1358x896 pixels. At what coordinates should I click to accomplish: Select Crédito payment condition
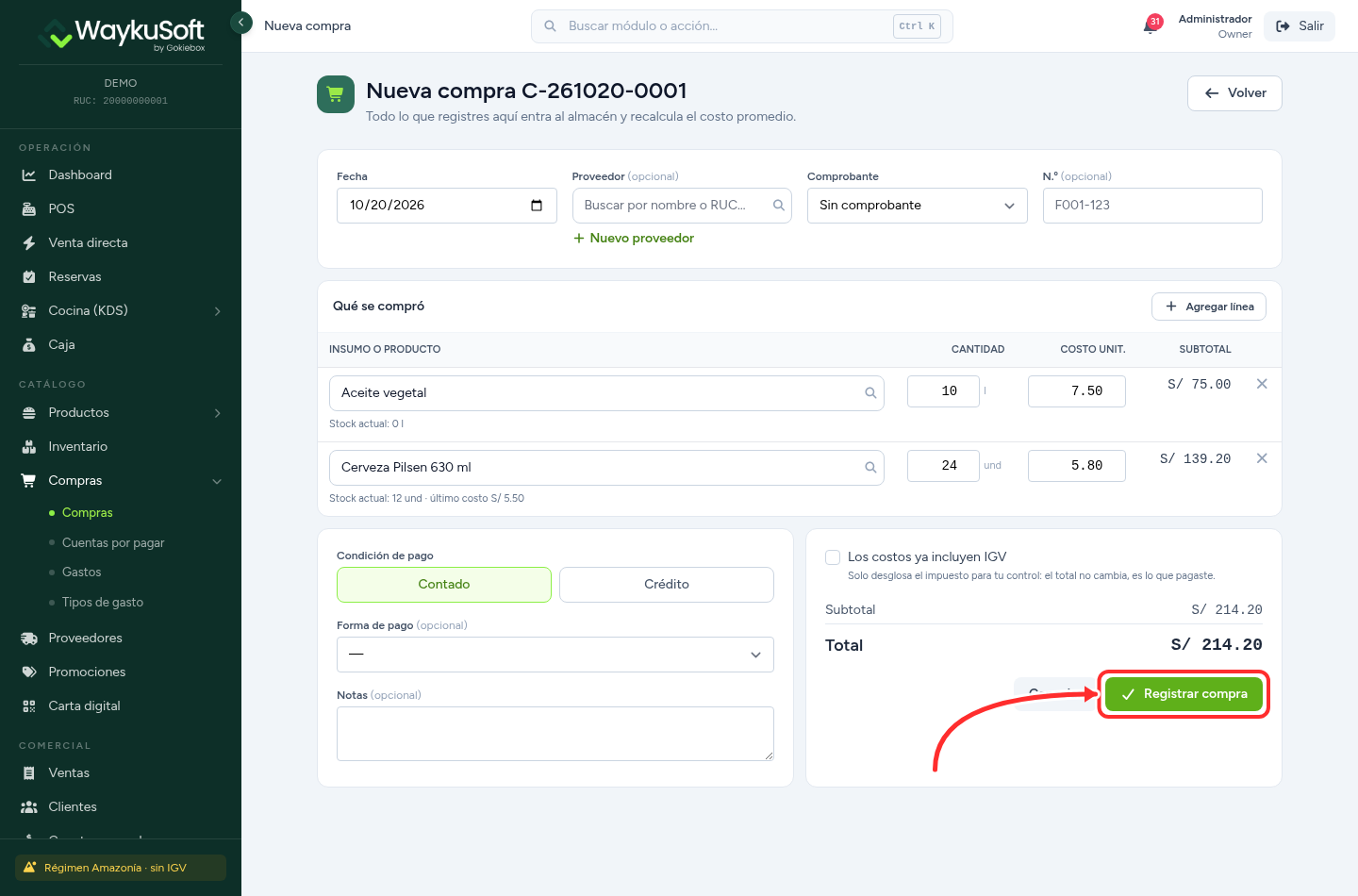pos(667,585)
